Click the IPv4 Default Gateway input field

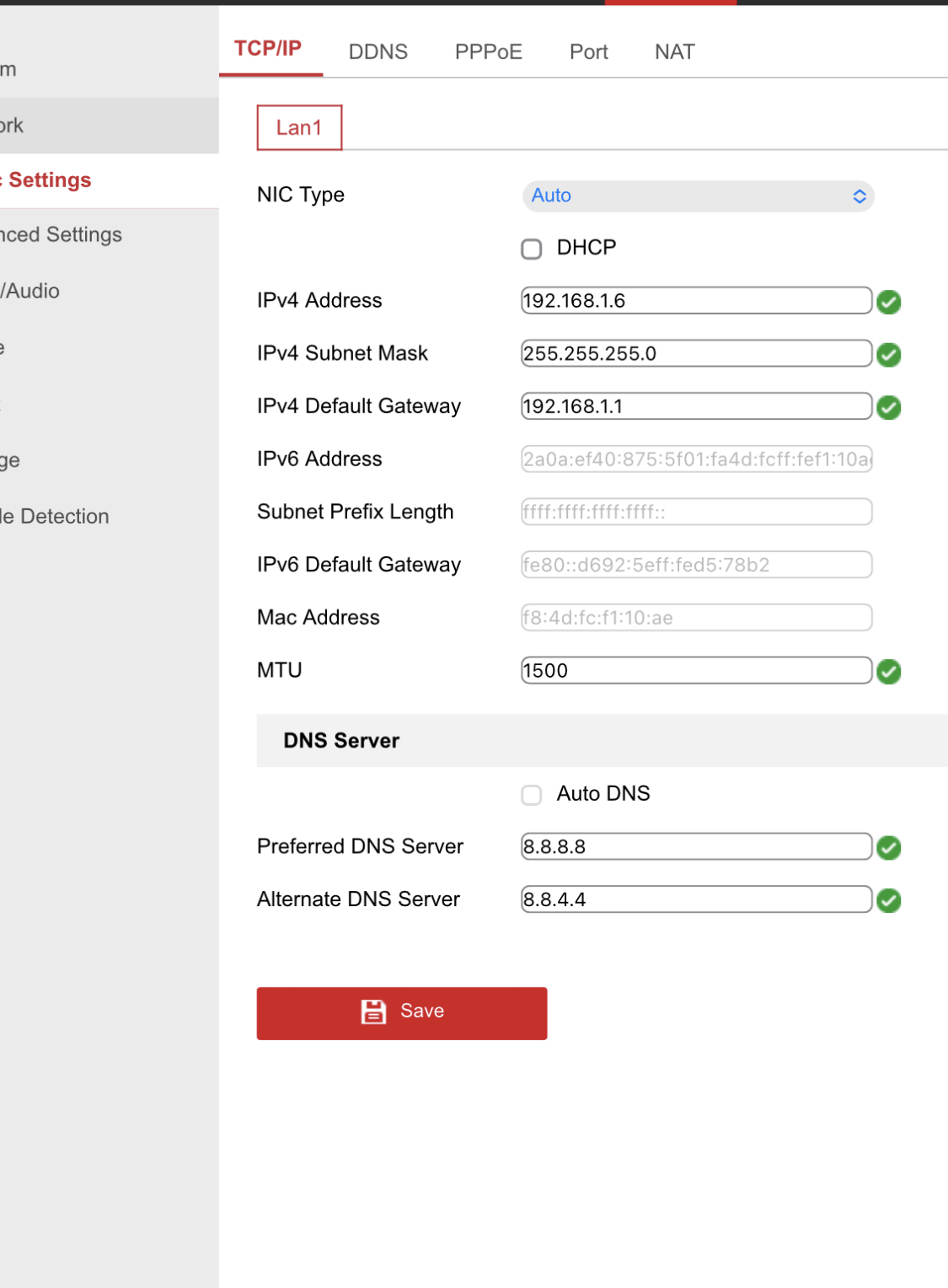696,406
